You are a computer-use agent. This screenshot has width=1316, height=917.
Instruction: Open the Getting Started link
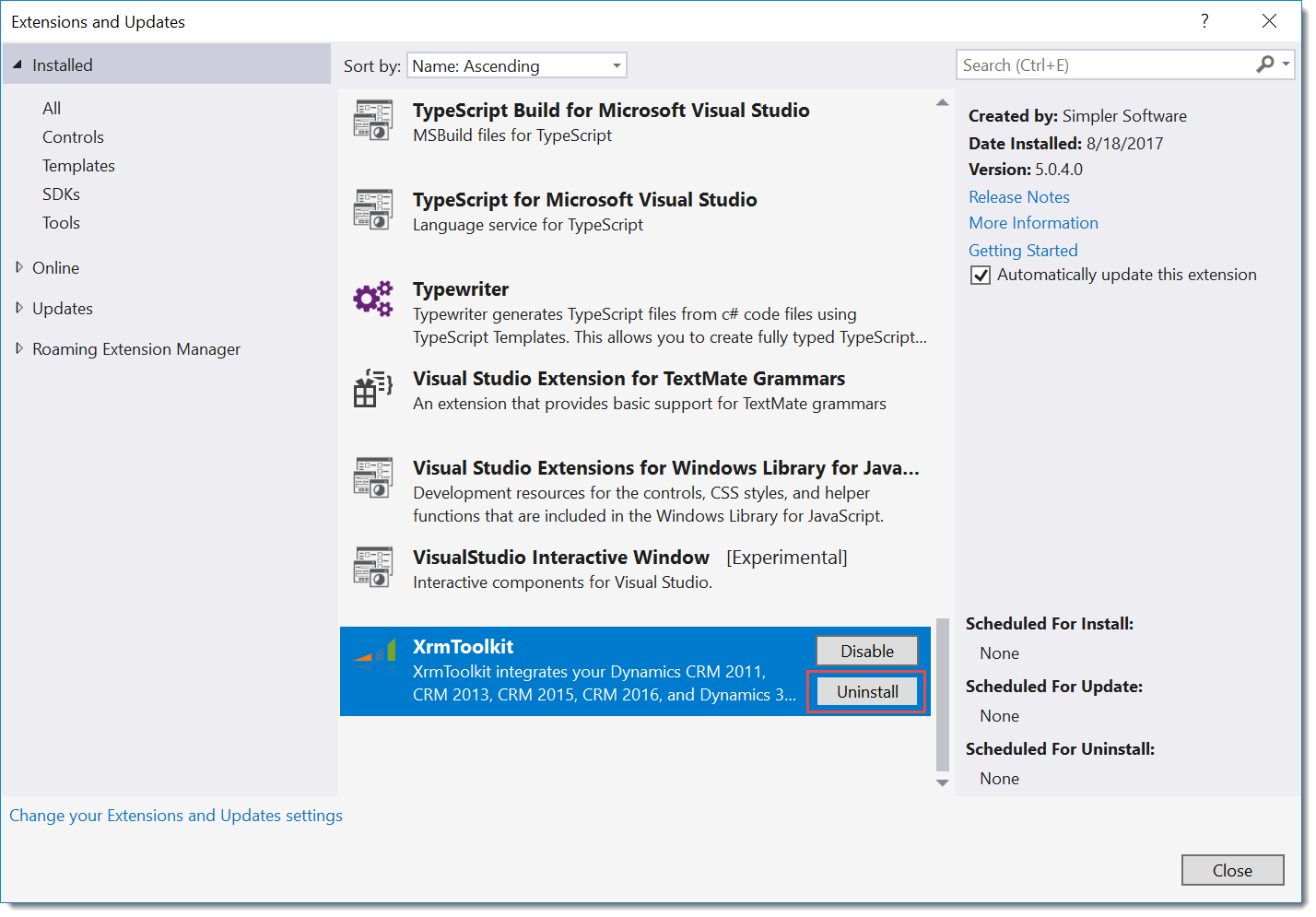click(1023, 250)
